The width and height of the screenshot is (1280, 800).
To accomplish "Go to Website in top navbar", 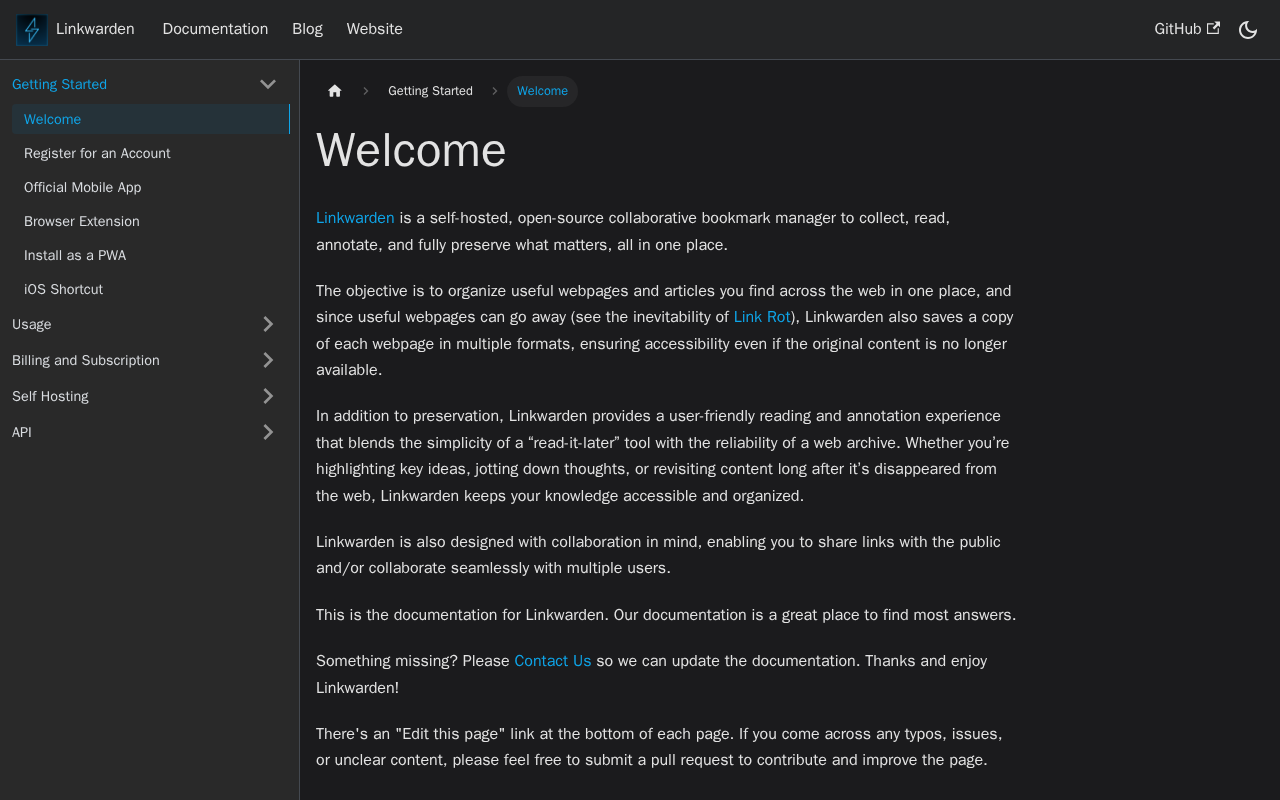I will click(374, 29).
